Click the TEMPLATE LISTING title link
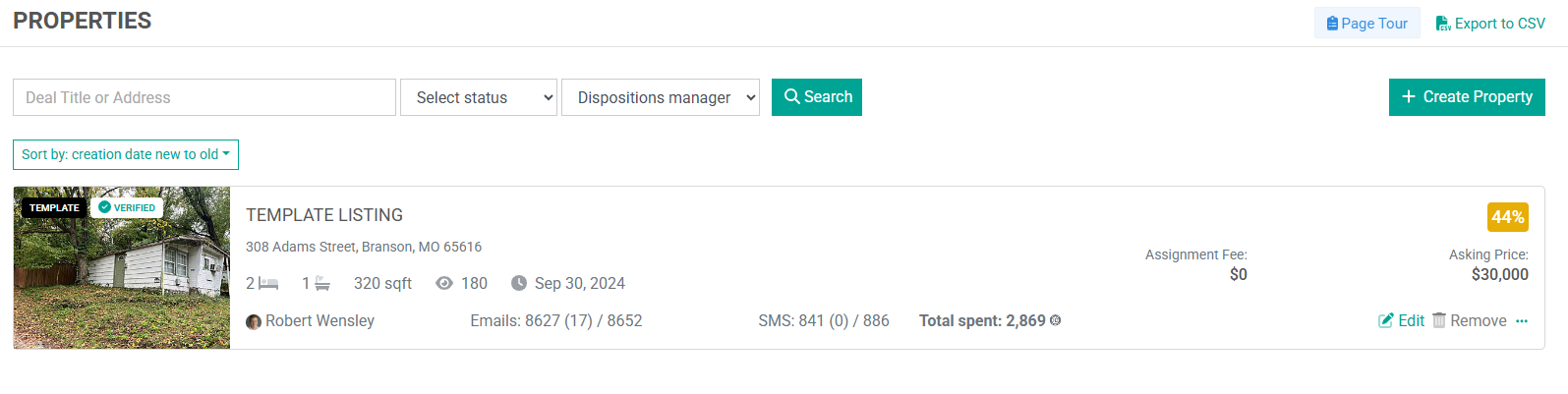The height and width of the screenshot is (394, 1568). (x=324, y=215)
